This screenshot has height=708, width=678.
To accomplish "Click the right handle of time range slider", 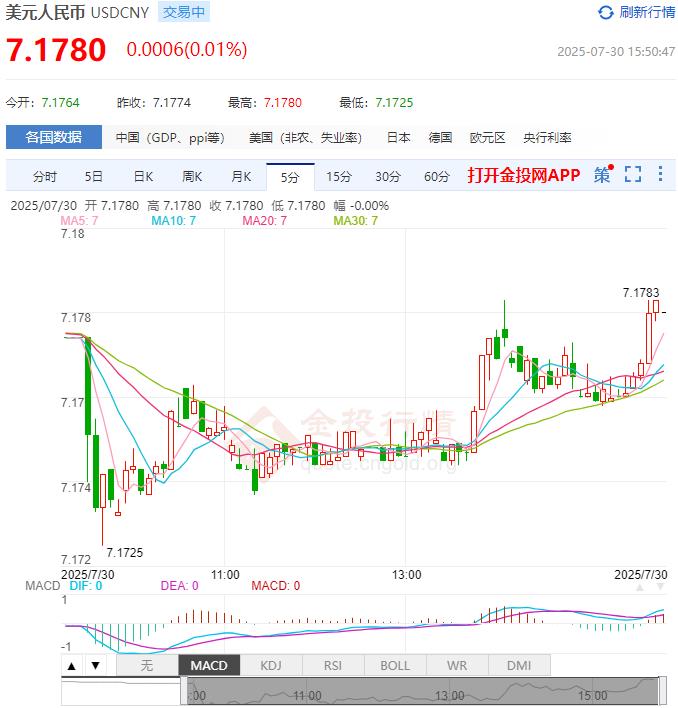I will (x=662, y=691).
